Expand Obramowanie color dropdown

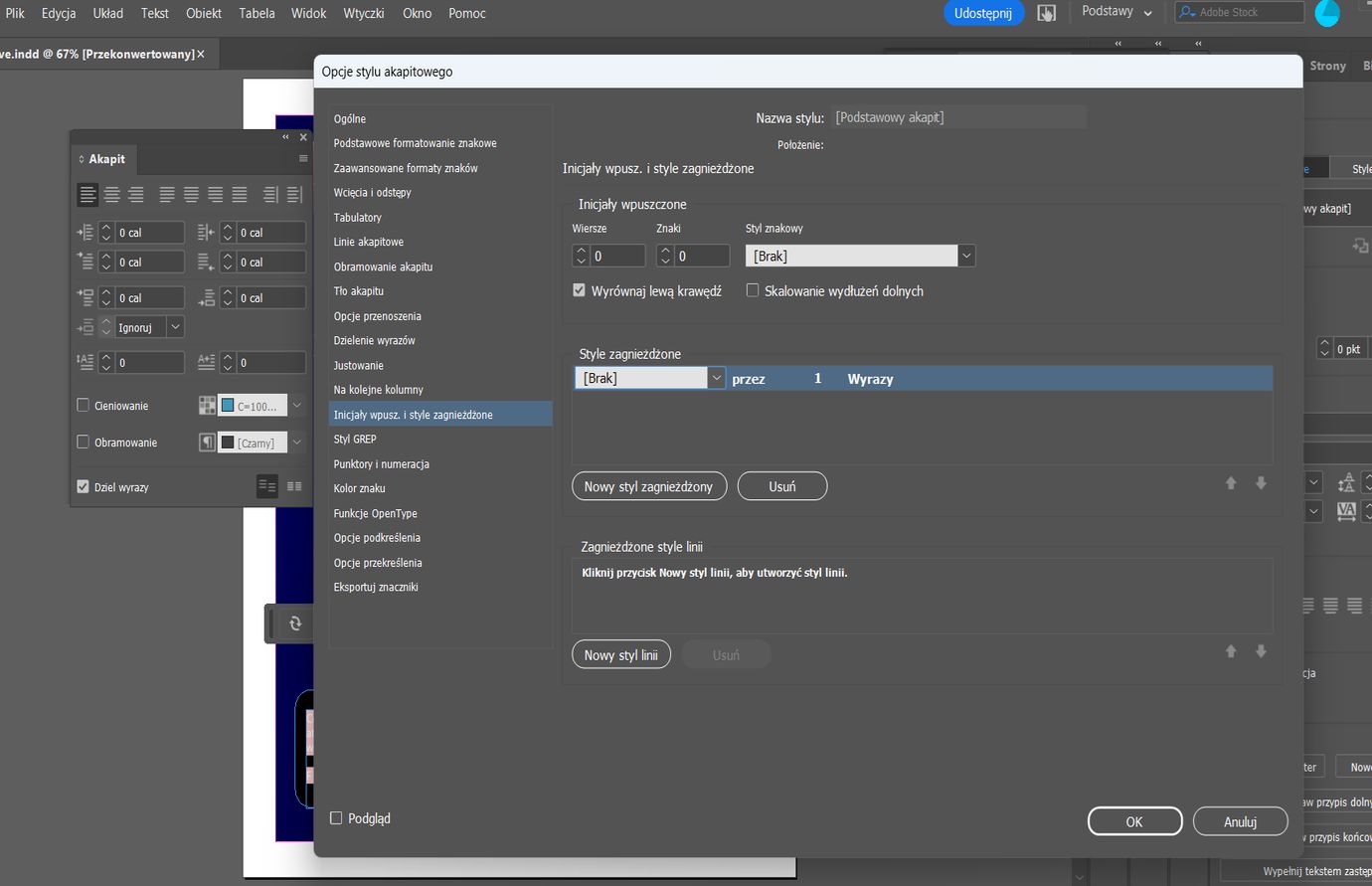(x=296, y=443)
